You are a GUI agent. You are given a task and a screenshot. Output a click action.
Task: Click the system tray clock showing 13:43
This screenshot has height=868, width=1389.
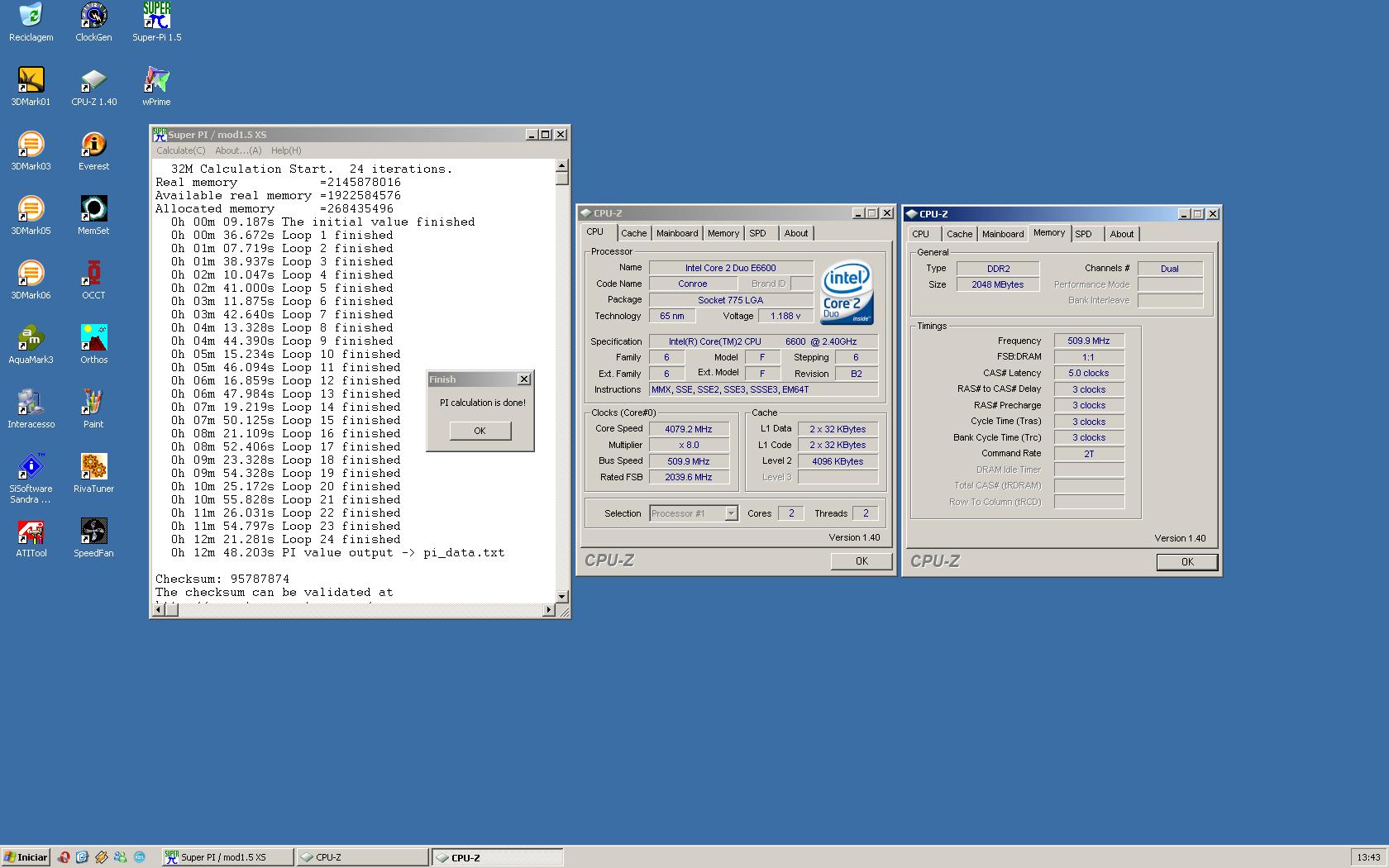(1368, 857)
